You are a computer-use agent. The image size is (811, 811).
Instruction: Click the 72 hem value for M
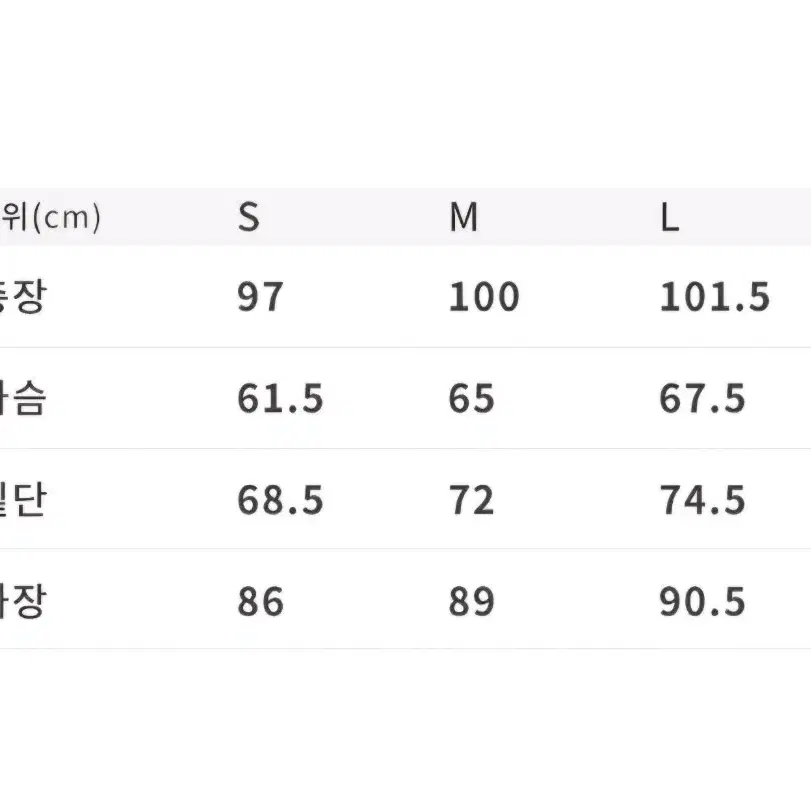[x=471, y=500]
